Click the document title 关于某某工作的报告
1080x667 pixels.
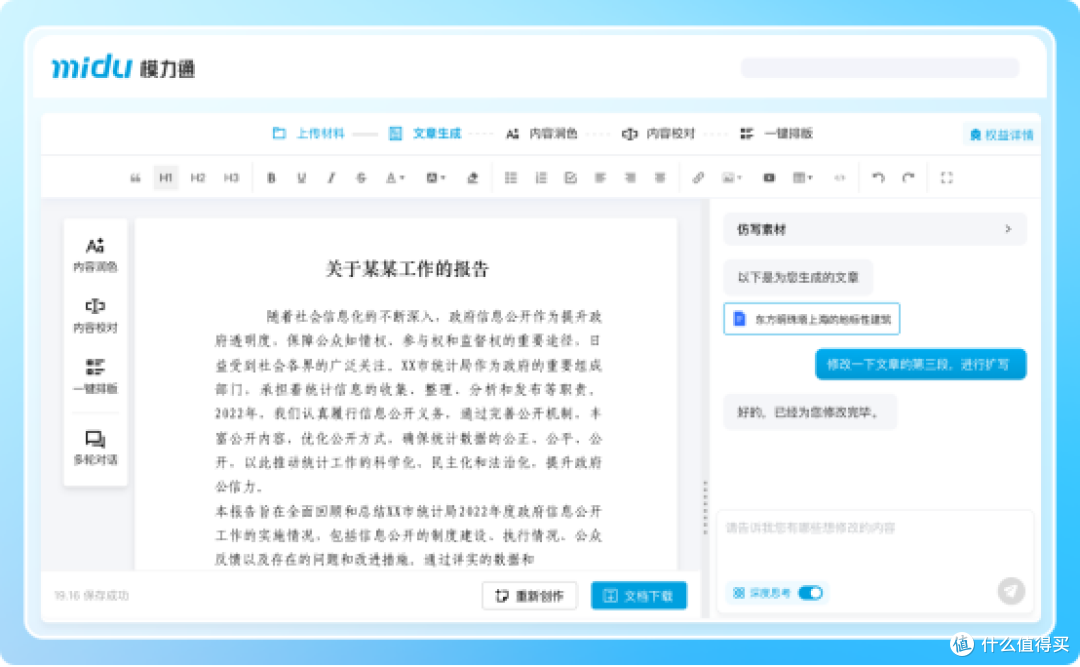coord(407,269)
